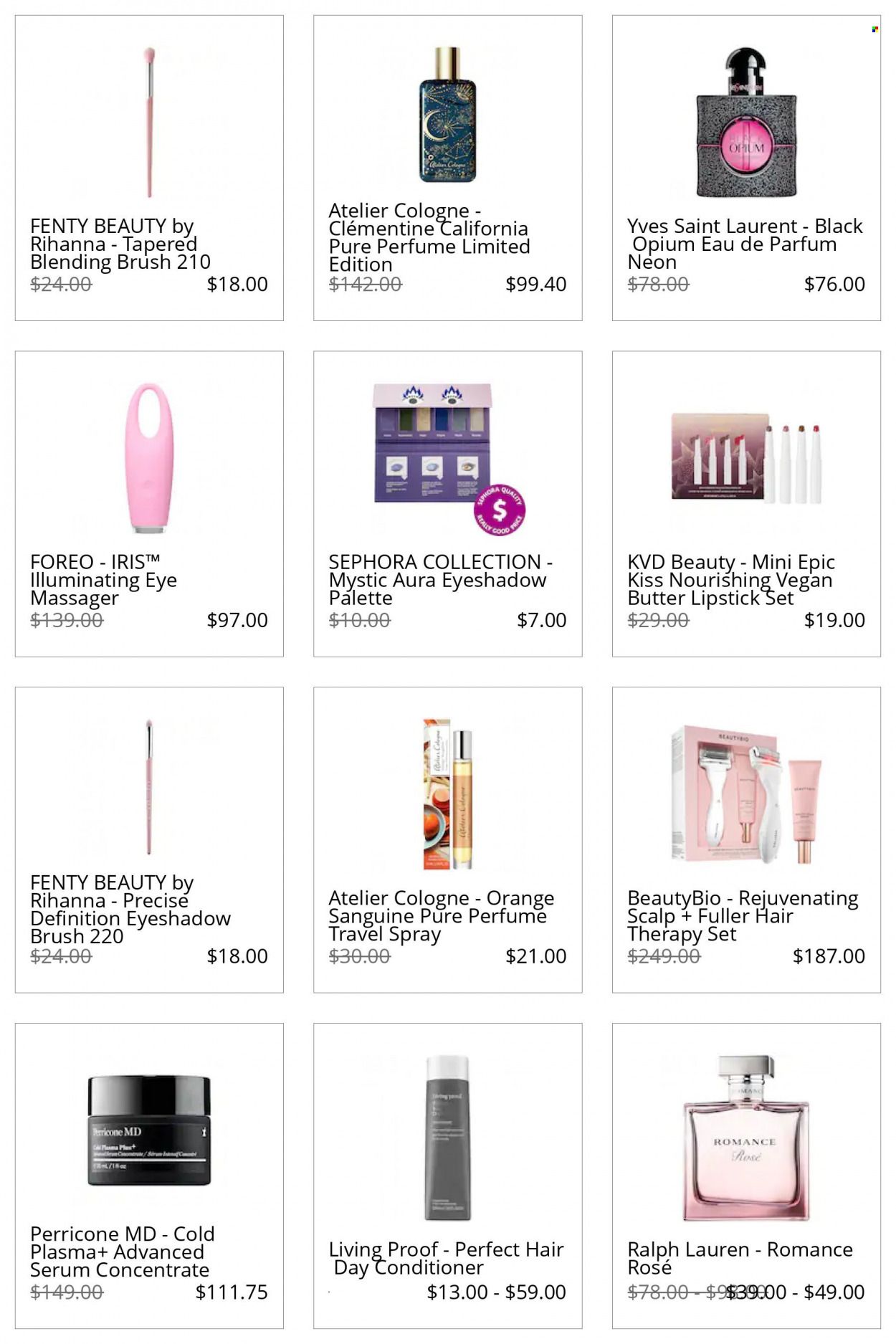View the BeautyBio scalp therapy set image
896x1344 pixels.
[x=746, y=794]
